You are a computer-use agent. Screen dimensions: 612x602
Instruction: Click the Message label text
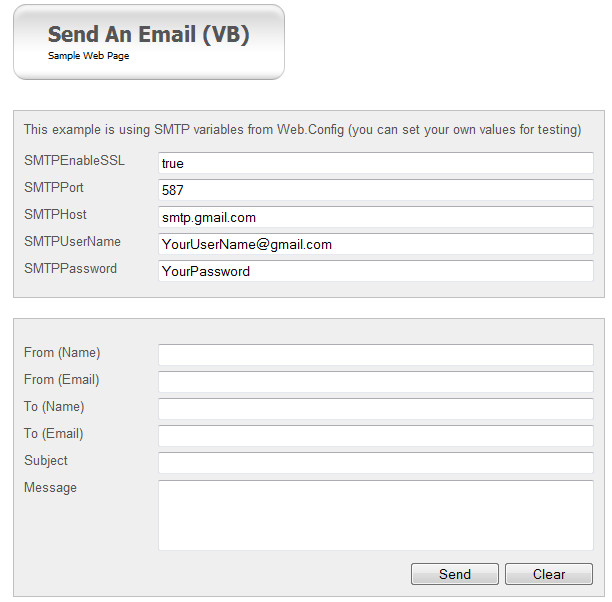[x=50, y=488]
